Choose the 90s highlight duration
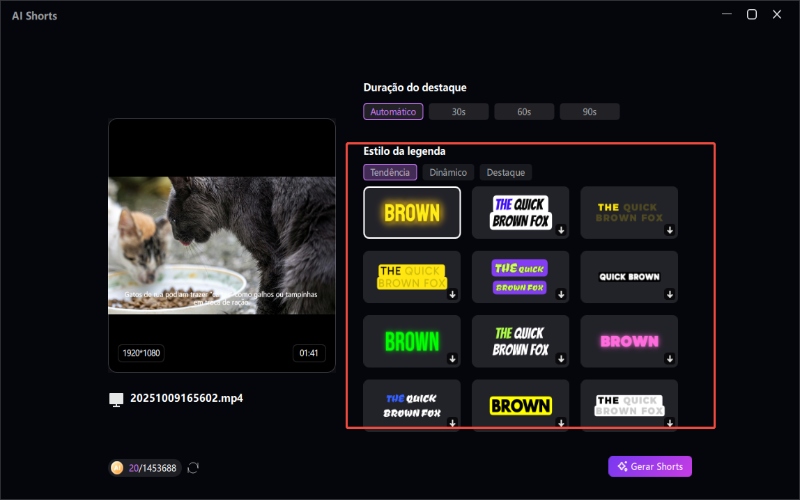This screenshot has width=800, height=500. (x=589, y=112)
